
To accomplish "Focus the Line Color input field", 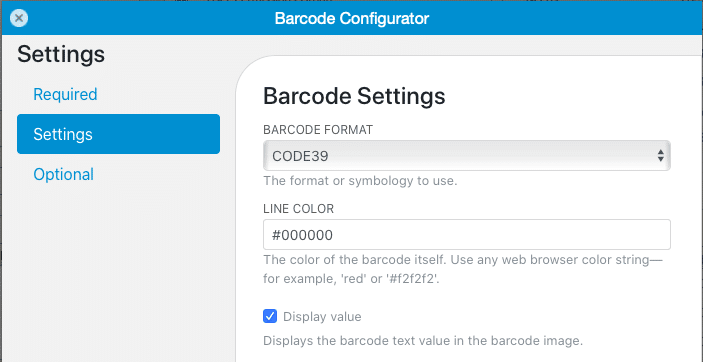I will tap(467, 235).
